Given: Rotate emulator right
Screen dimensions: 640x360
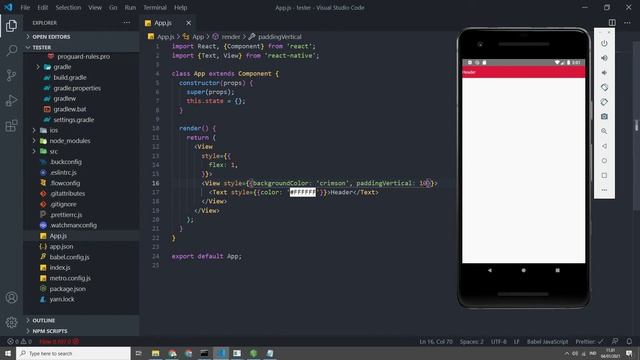Looking at the screenshot, I should point(604,102).
